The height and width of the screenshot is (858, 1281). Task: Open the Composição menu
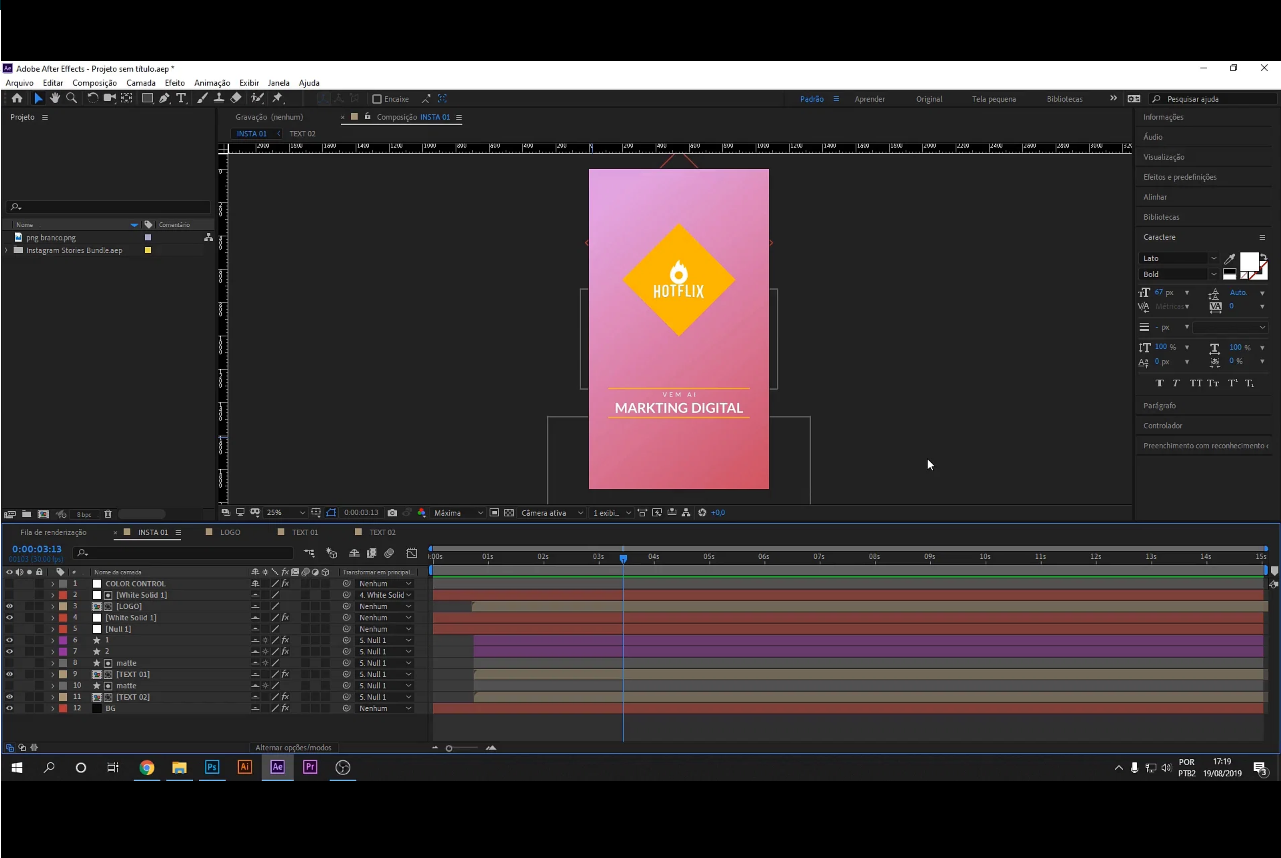pyautogui.click(x=94, y=83)
